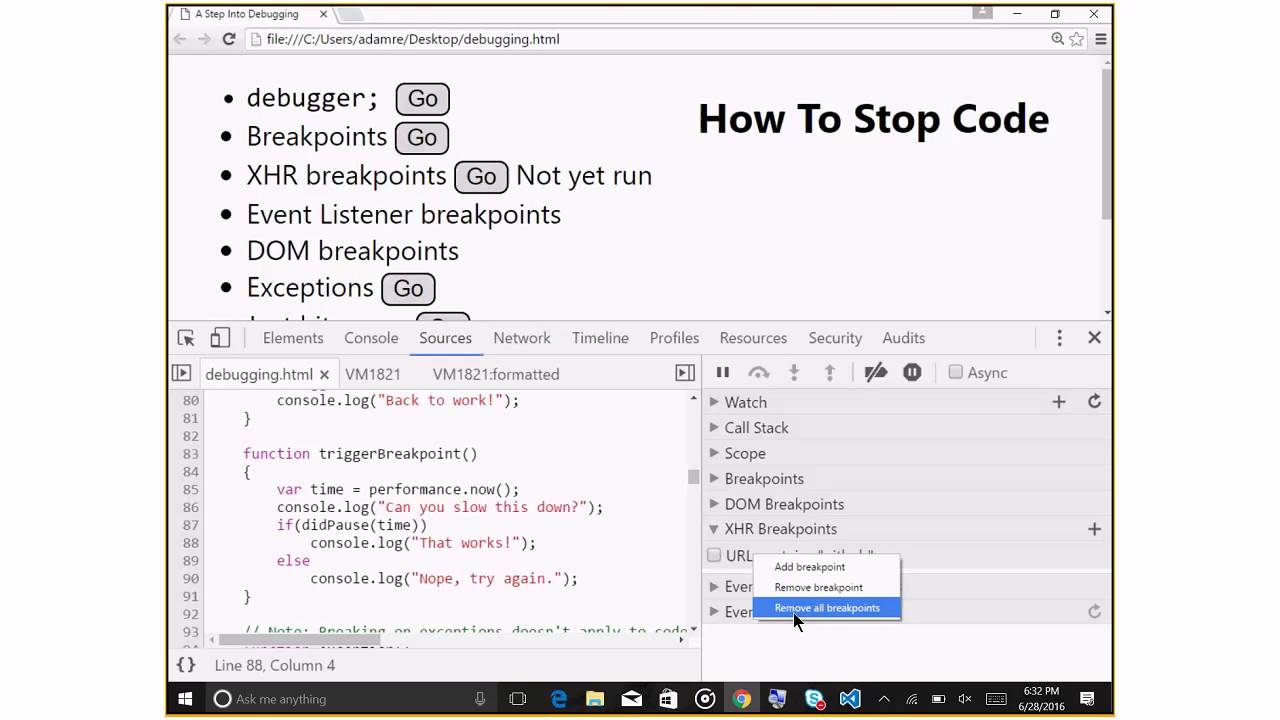Open File Explorer from the taskbar

click(595, 699)
